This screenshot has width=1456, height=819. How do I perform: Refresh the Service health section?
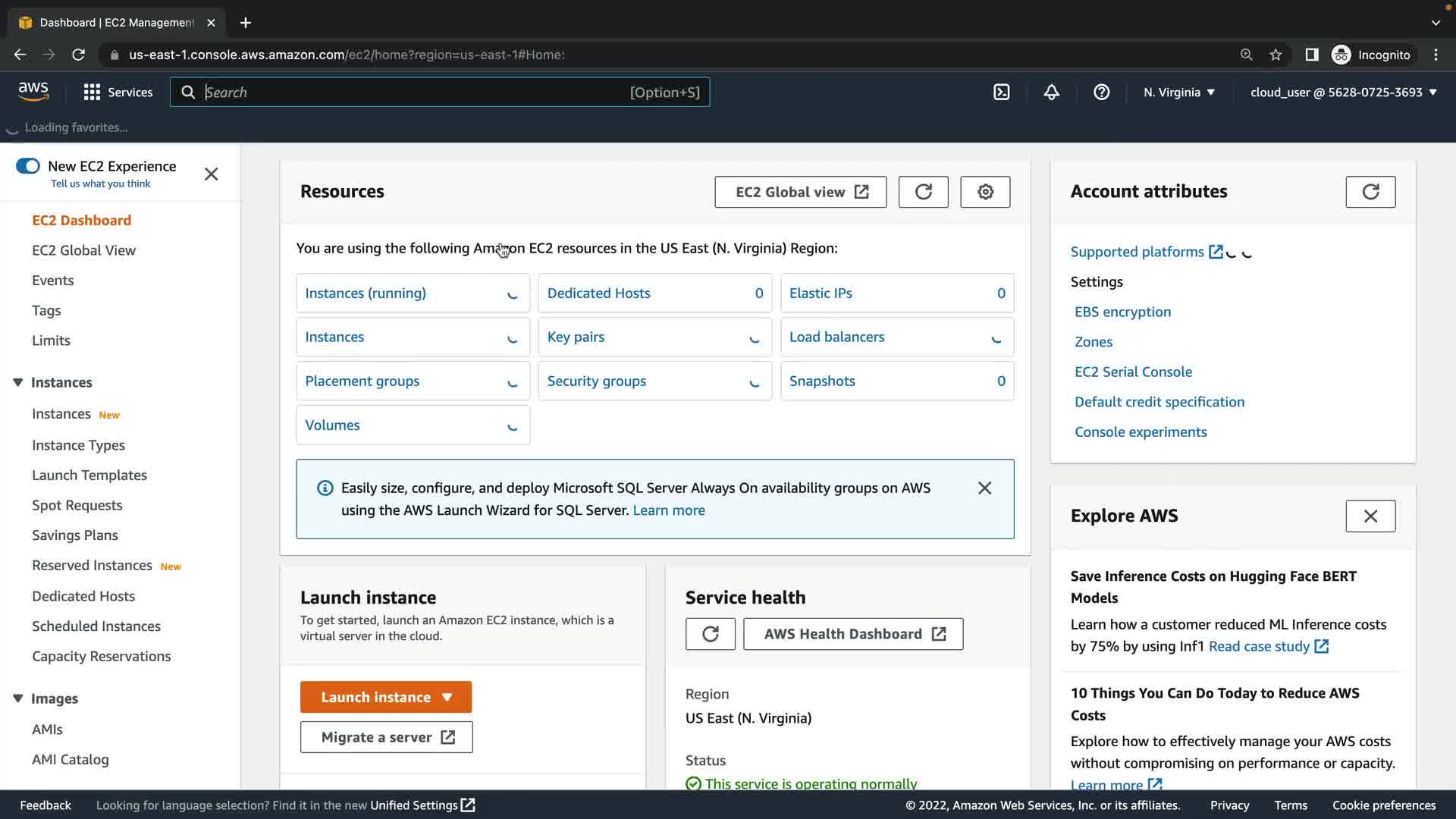[710, 634]
